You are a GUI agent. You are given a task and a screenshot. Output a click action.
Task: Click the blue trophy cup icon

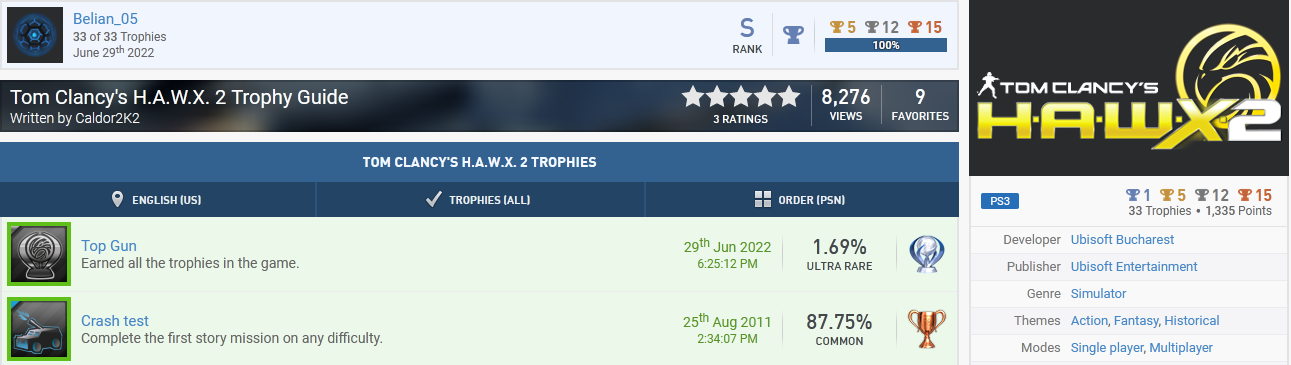pyautogui.click(x=793, y=35)
